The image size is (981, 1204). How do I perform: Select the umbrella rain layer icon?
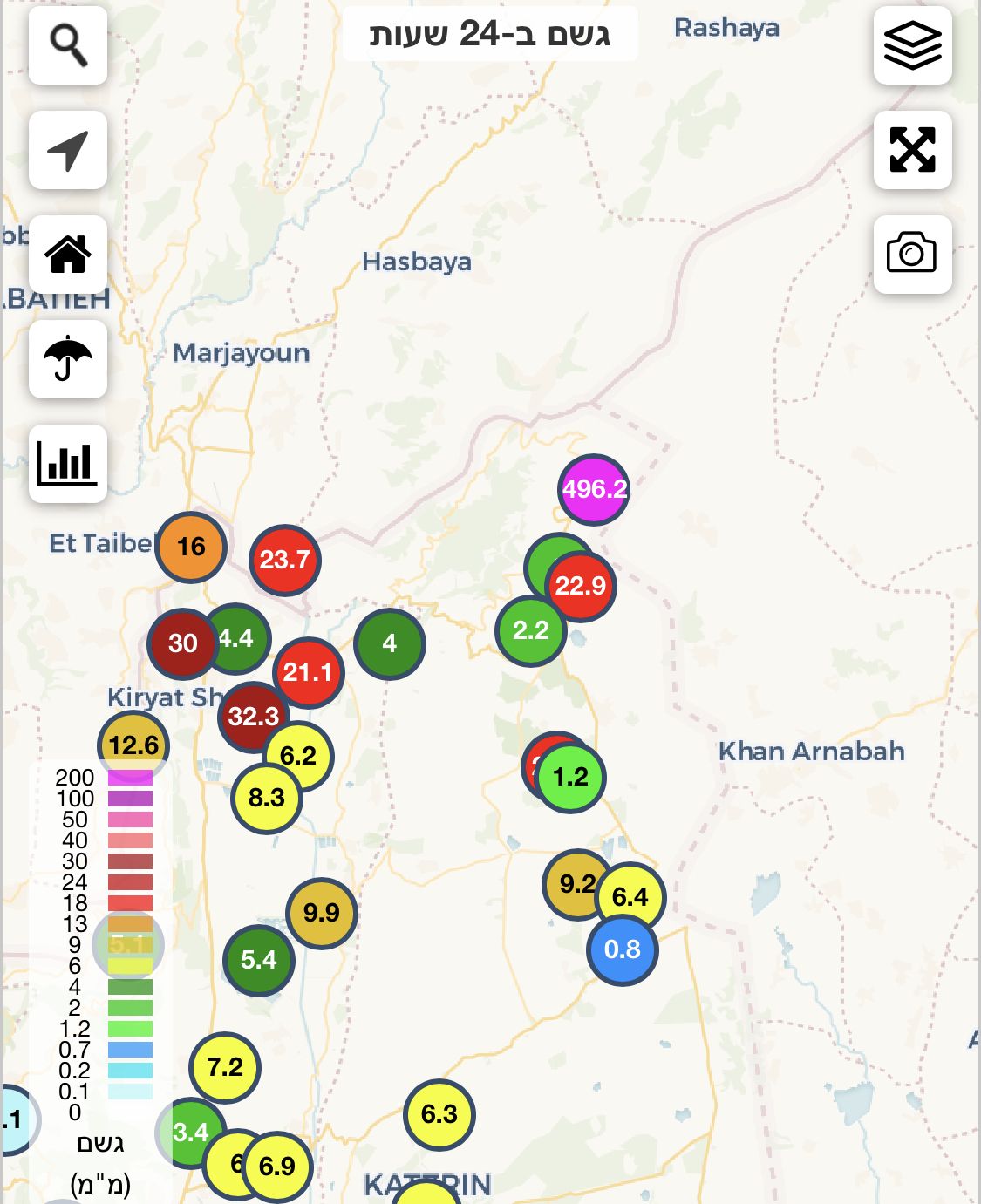(x=68, y=359)
